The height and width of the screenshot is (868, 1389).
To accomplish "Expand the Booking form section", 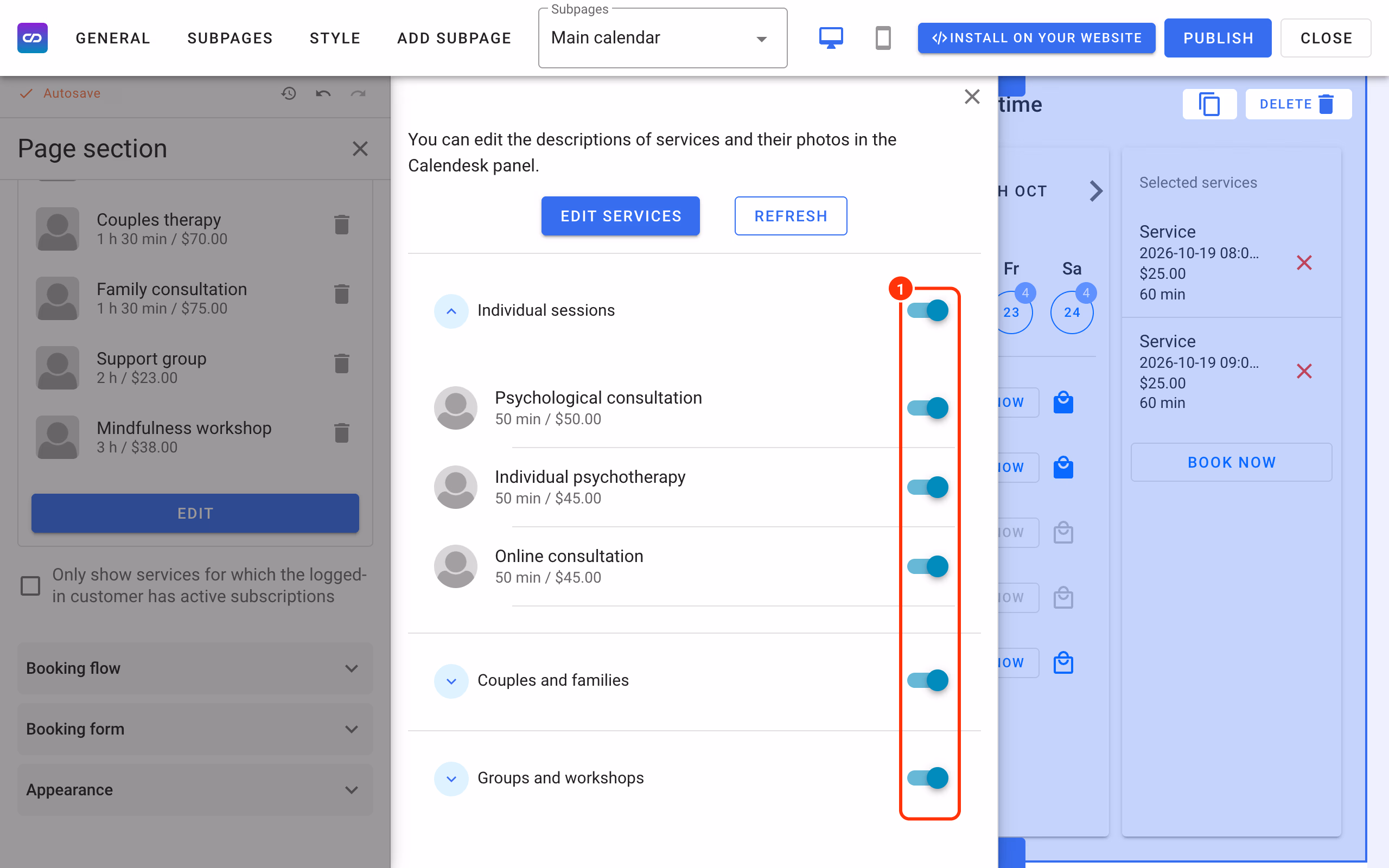I will coord(195,729).
